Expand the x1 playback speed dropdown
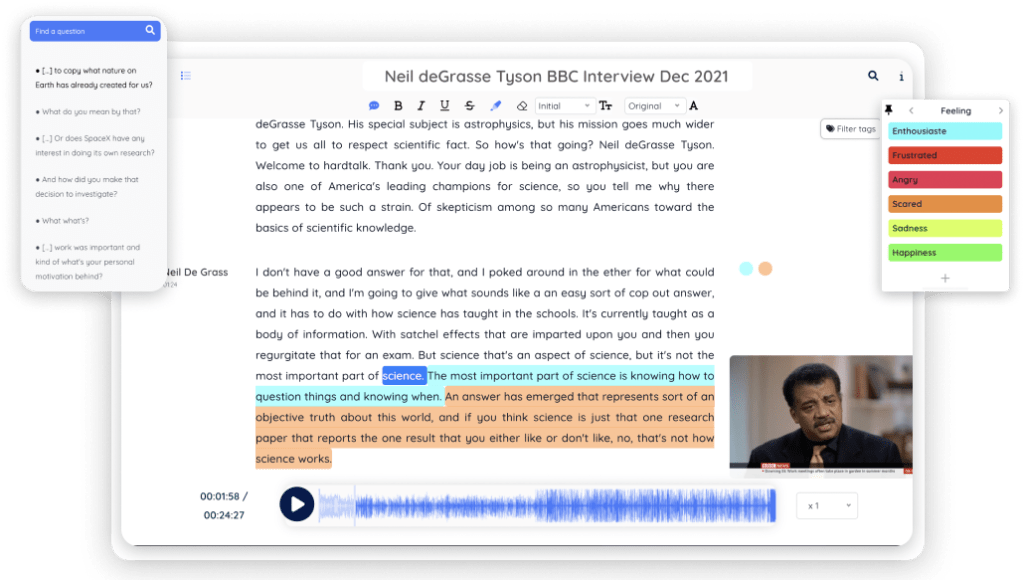1024x580 pixels. (x=827, y=506)
